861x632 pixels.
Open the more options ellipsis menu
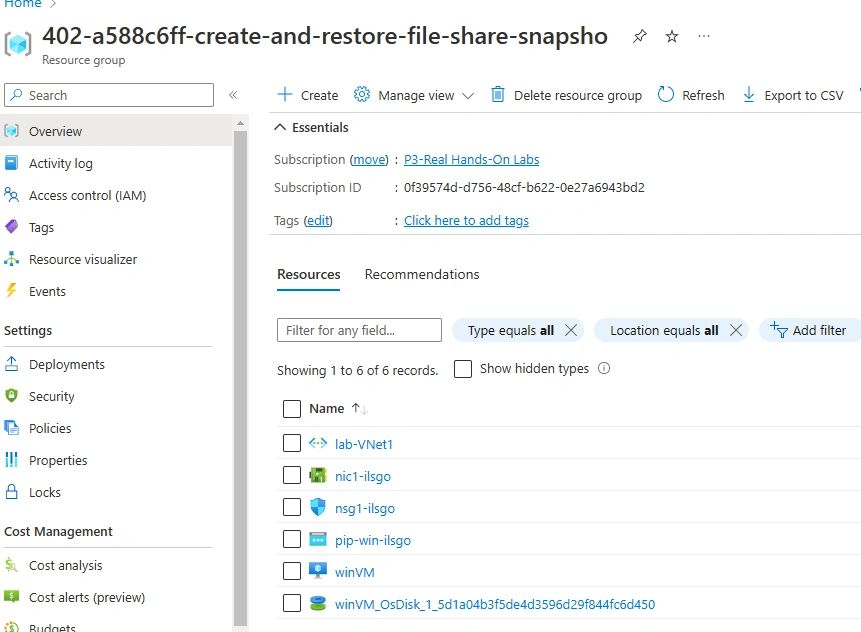[x=704, y=37]
